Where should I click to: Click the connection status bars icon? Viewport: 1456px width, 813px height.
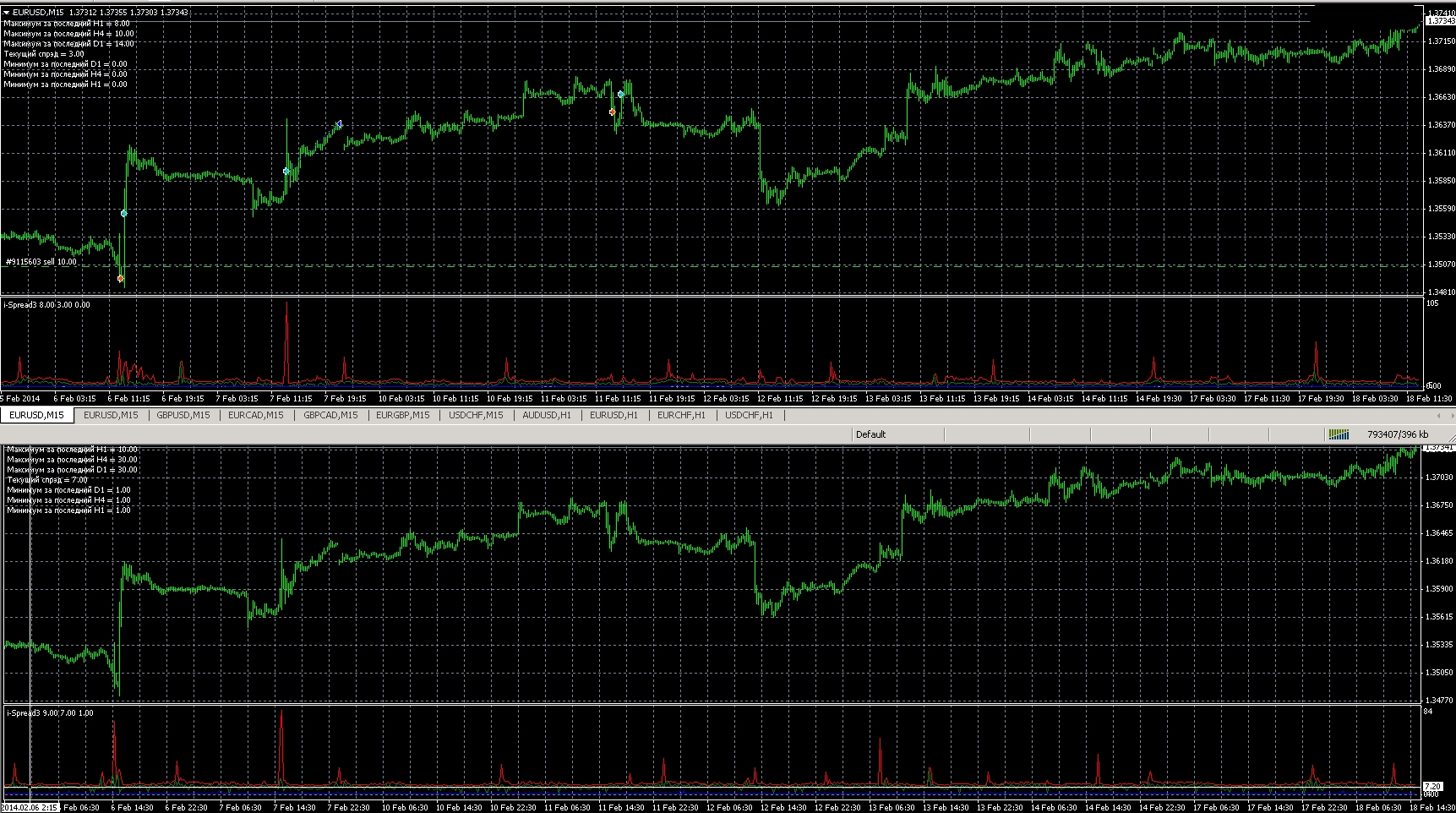tap(1339, 434)
